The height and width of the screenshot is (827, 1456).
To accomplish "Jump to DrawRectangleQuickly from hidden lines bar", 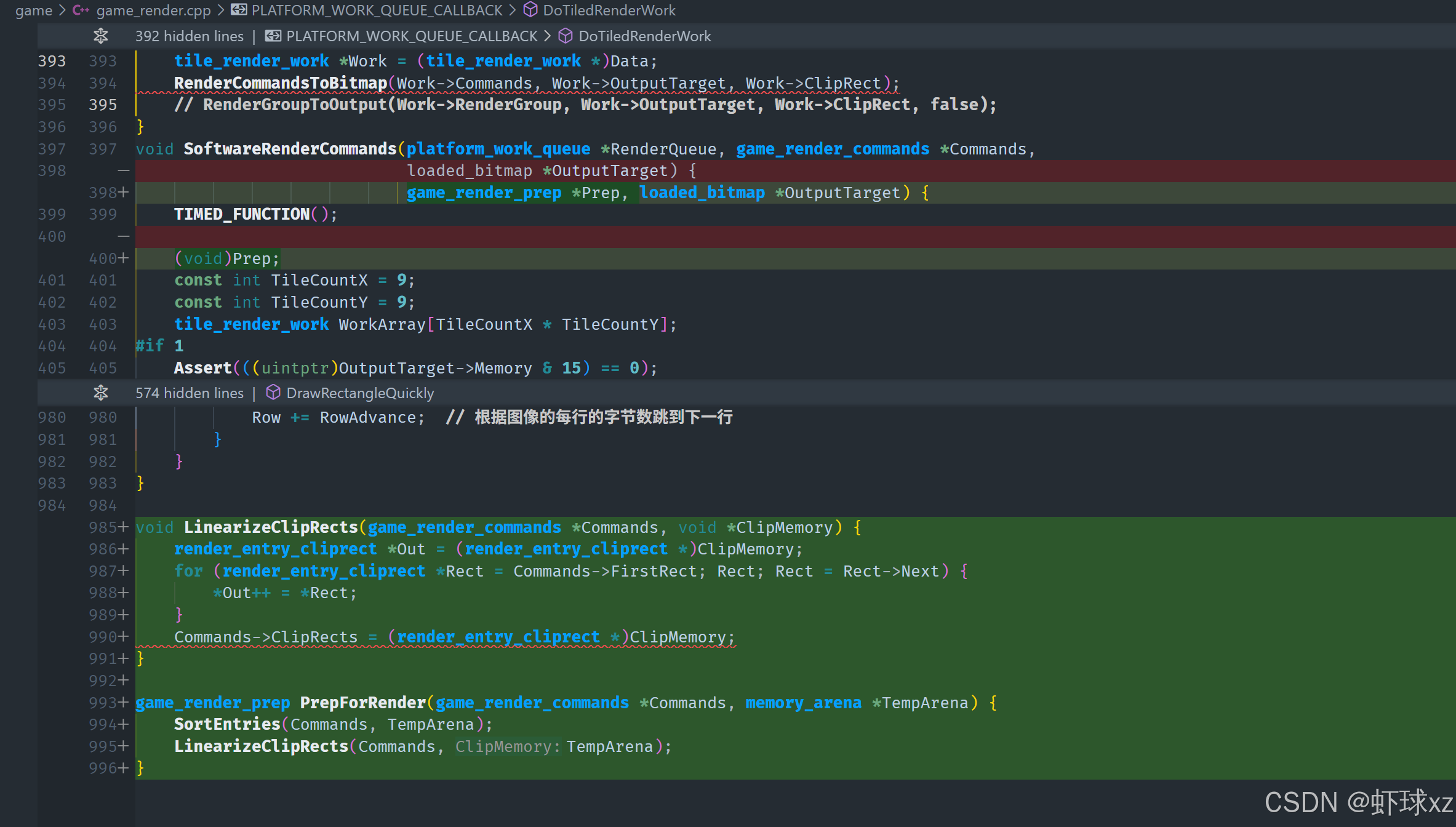I will point(360,393).
